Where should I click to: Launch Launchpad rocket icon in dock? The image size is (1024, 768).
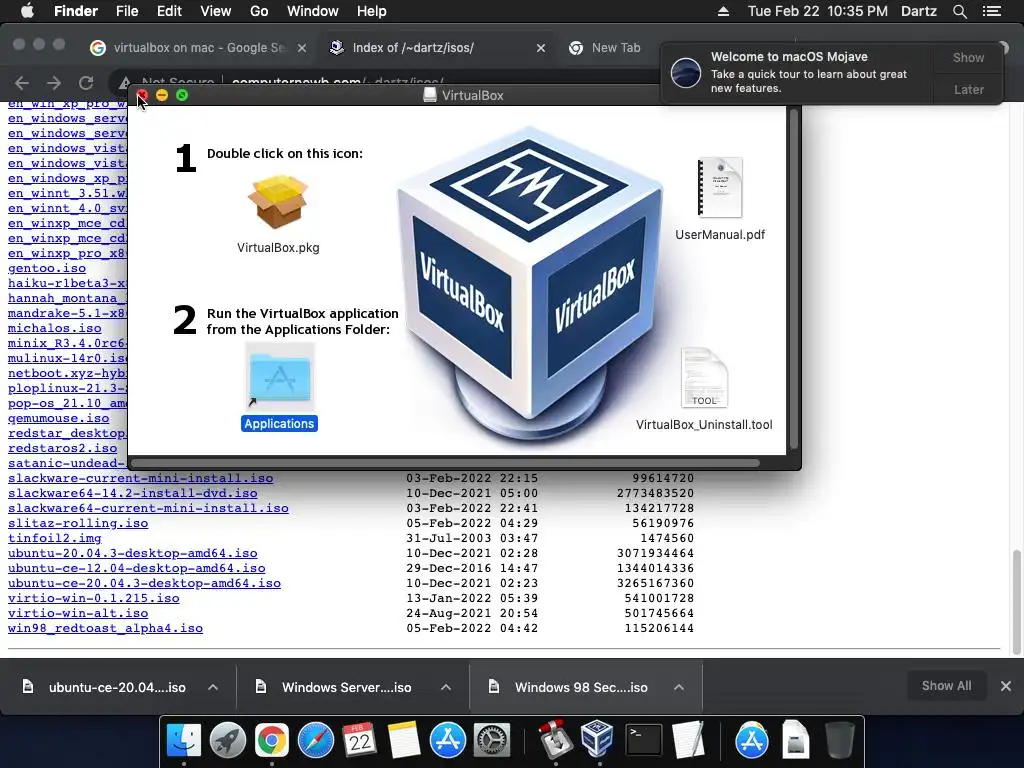(228, 740)
